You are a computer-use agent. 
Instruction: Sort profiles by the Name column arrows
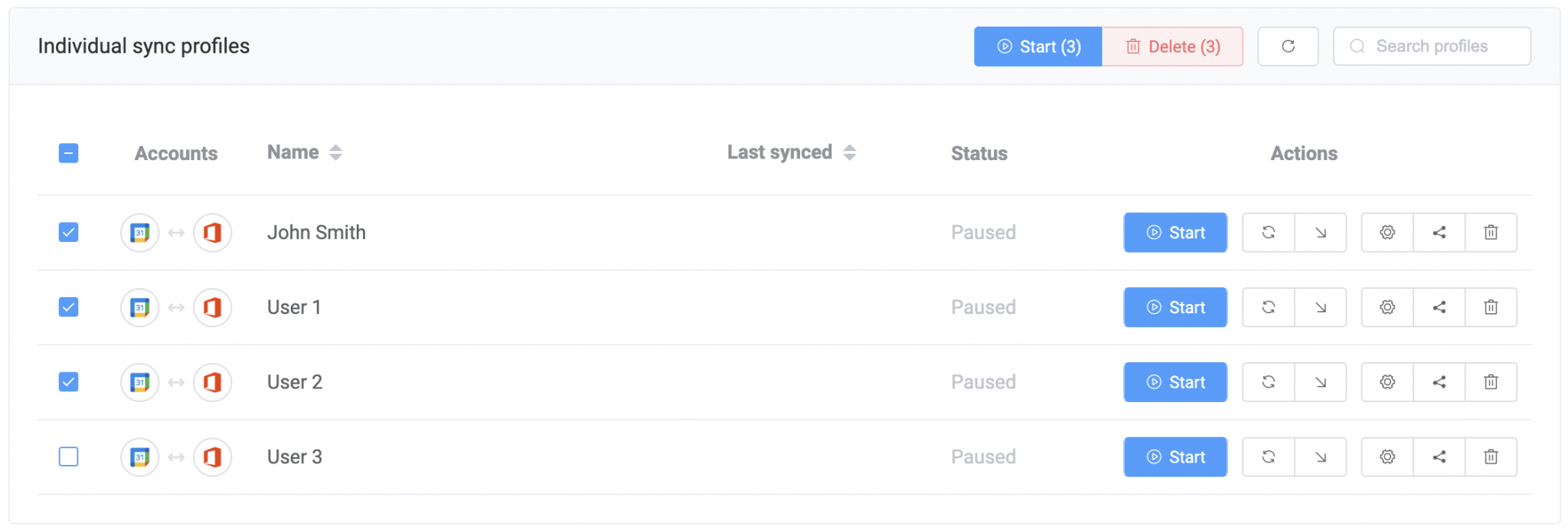click(x=335, y=152)
